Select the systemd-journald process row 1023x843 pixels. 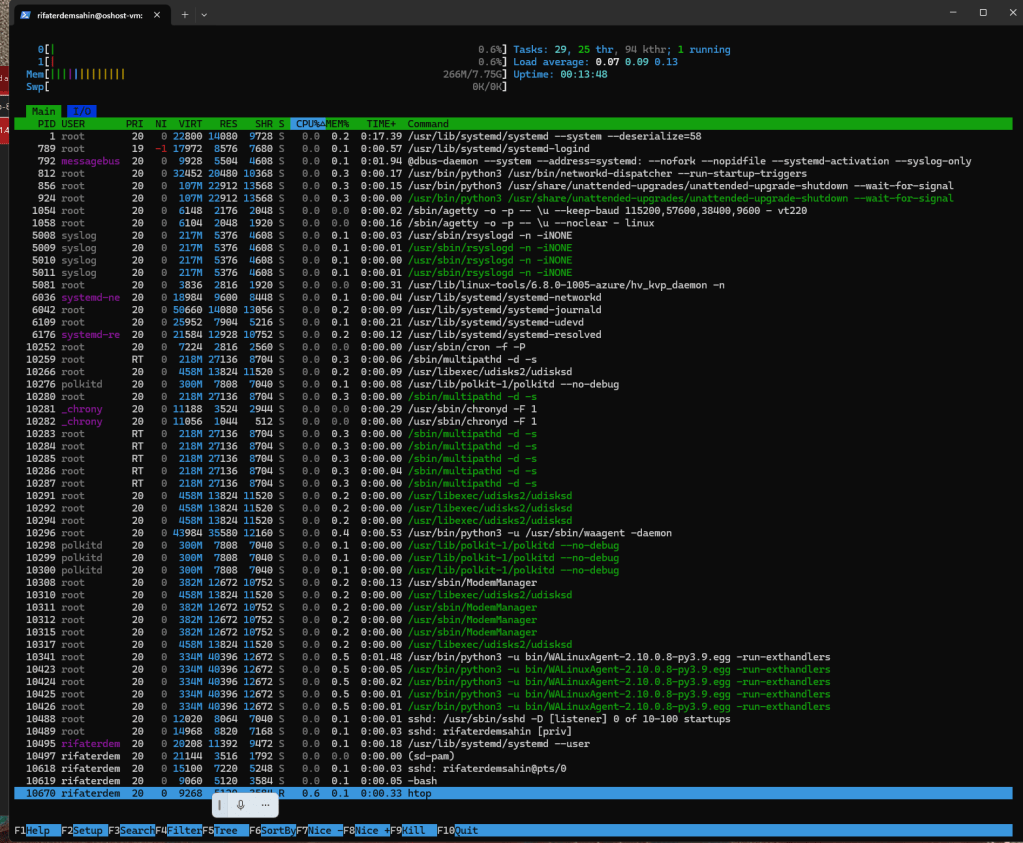click(x=513, y=310)
